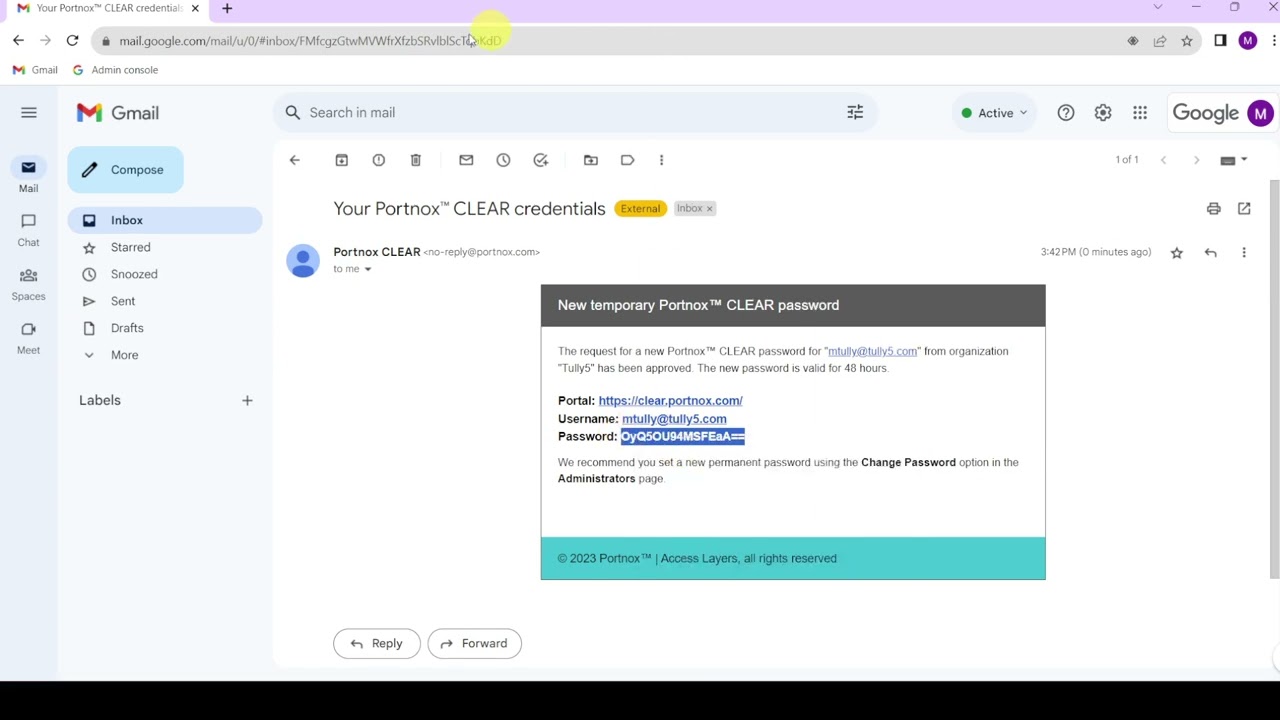The height and width of the screenshot is (720, 1280).
Task: Click the browser address bar URL
Action: (310, 41)
